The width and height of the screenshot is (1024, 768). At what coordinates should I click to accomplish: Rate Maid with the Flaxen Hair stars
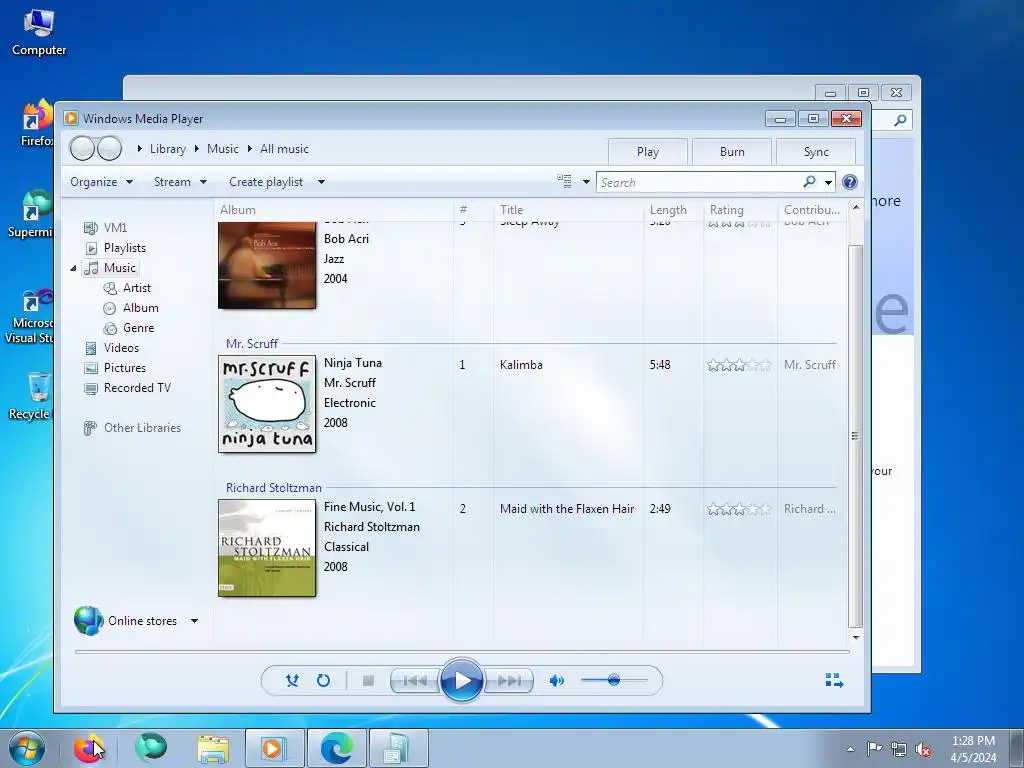739,509
